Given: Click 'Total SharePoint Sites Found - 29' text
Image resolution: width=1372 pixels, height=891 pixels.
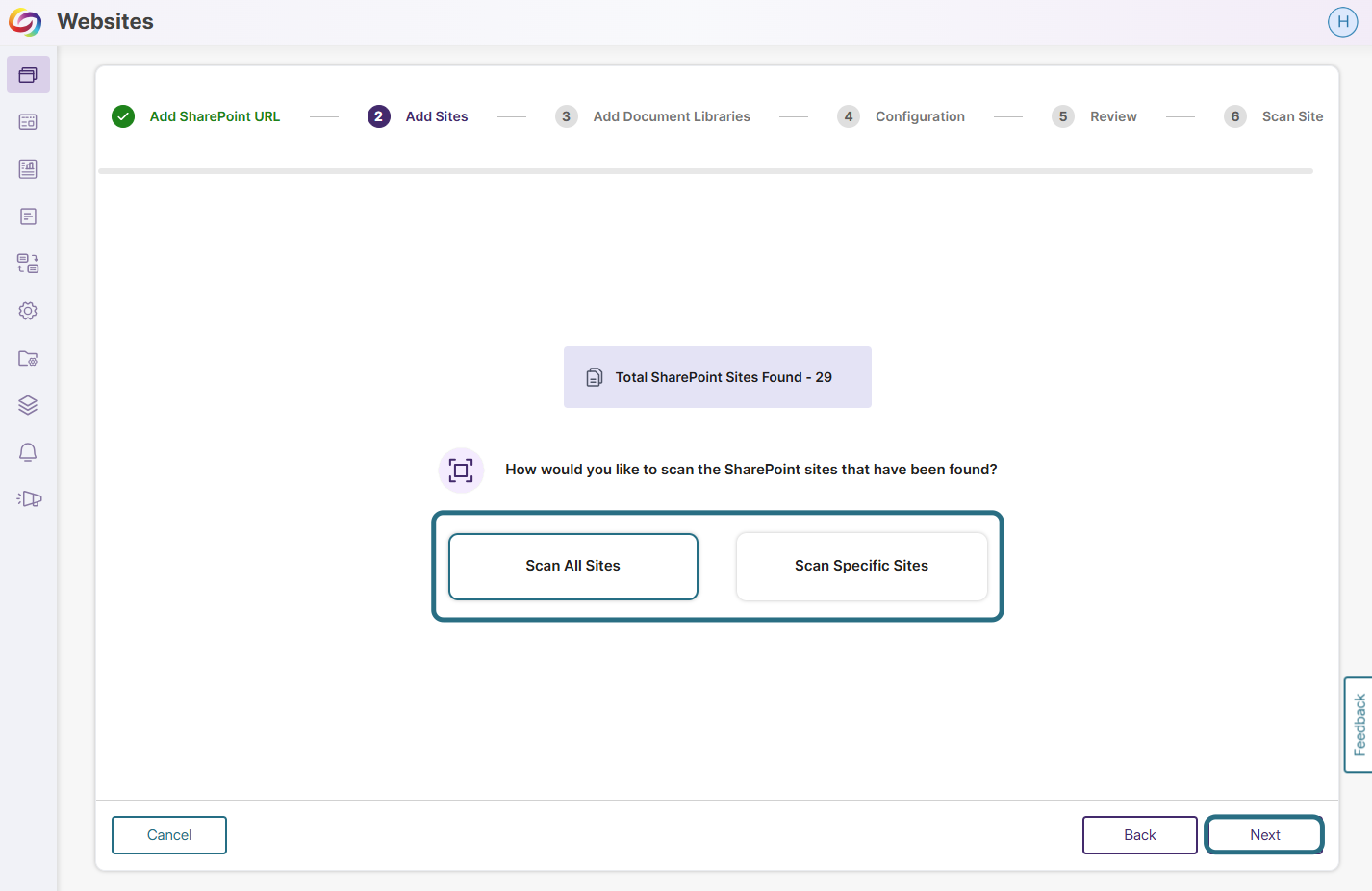Looking at the screenshot, I should (x=724, y=377).
